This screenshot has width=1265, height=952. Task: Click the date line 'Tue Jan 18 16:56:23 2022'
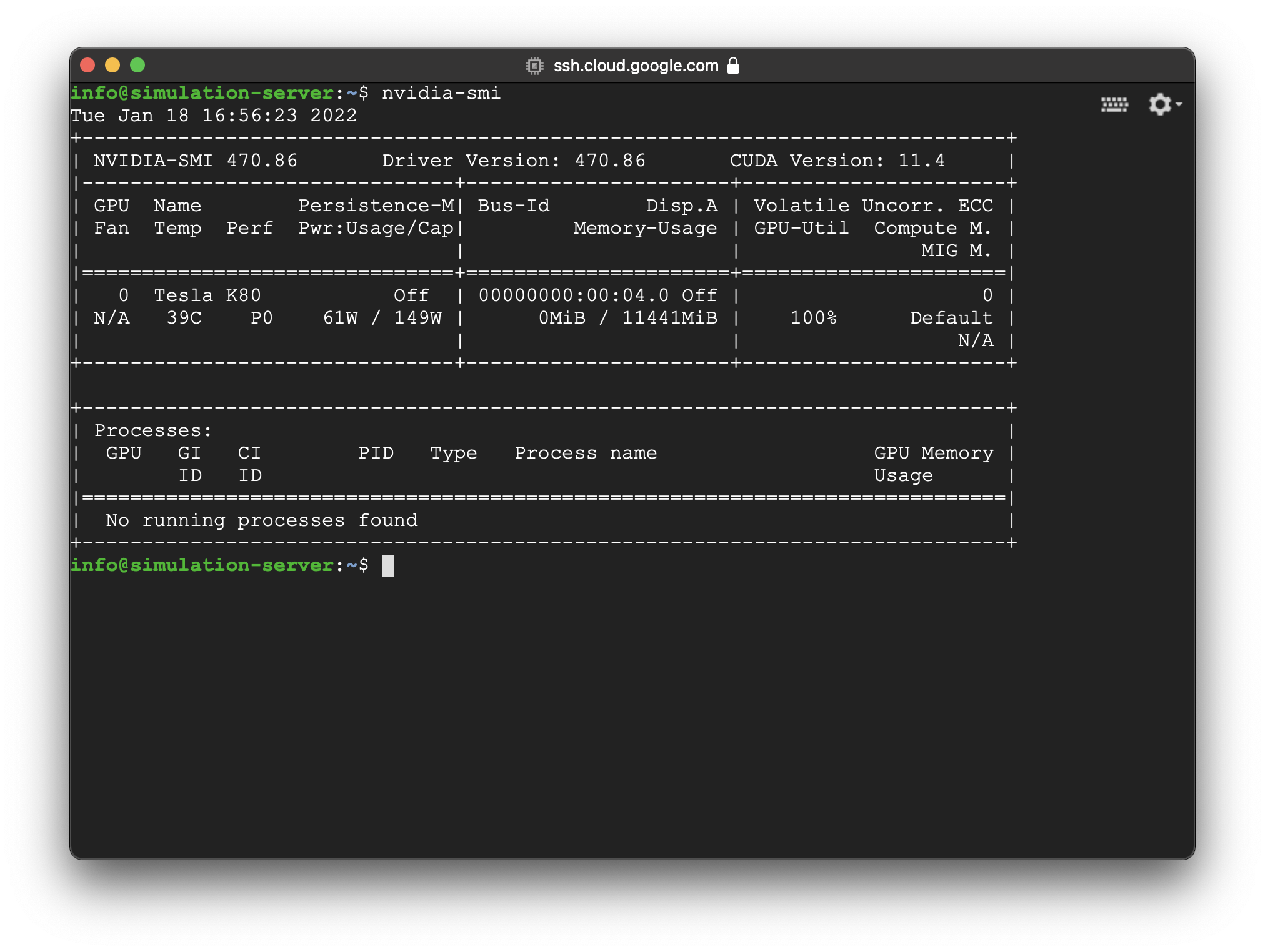214,116
